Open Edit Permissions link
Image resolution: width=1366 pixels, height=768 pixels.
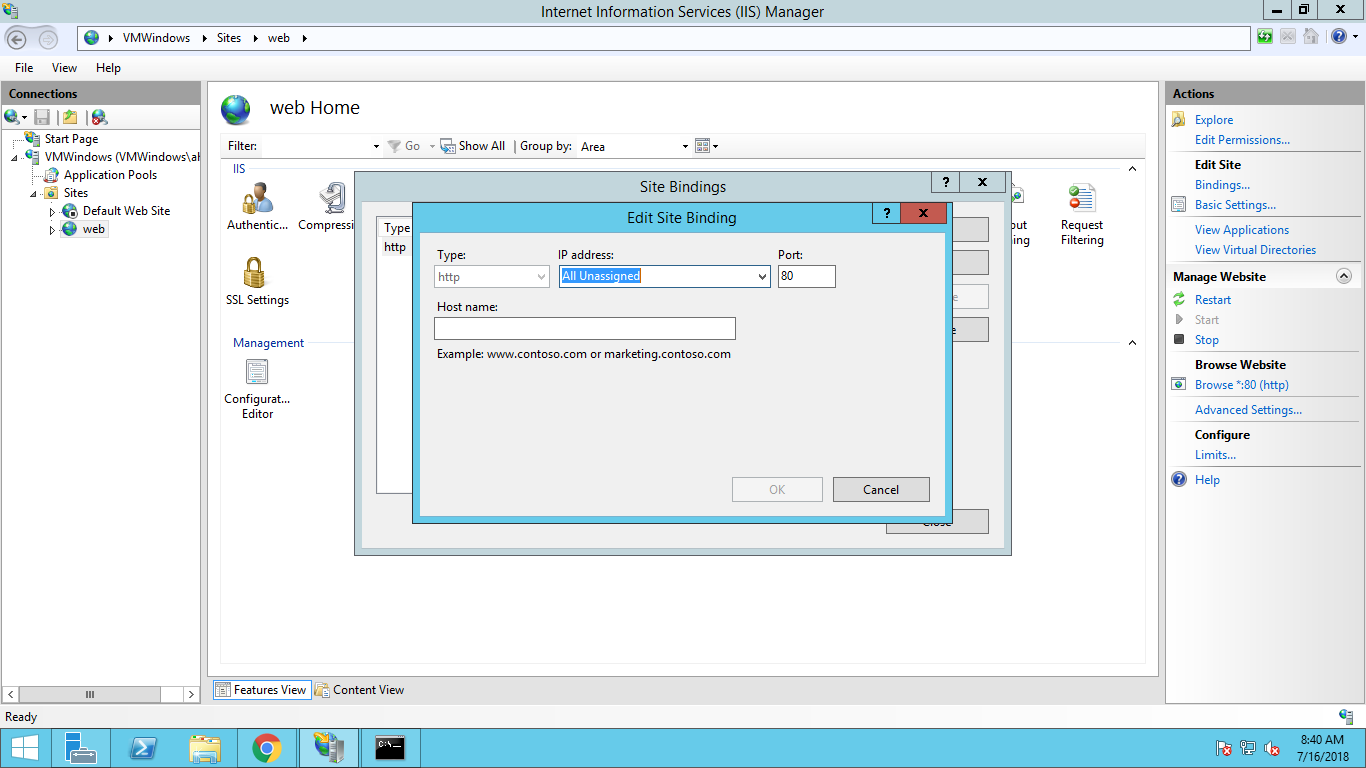(x=1242, y=140)
